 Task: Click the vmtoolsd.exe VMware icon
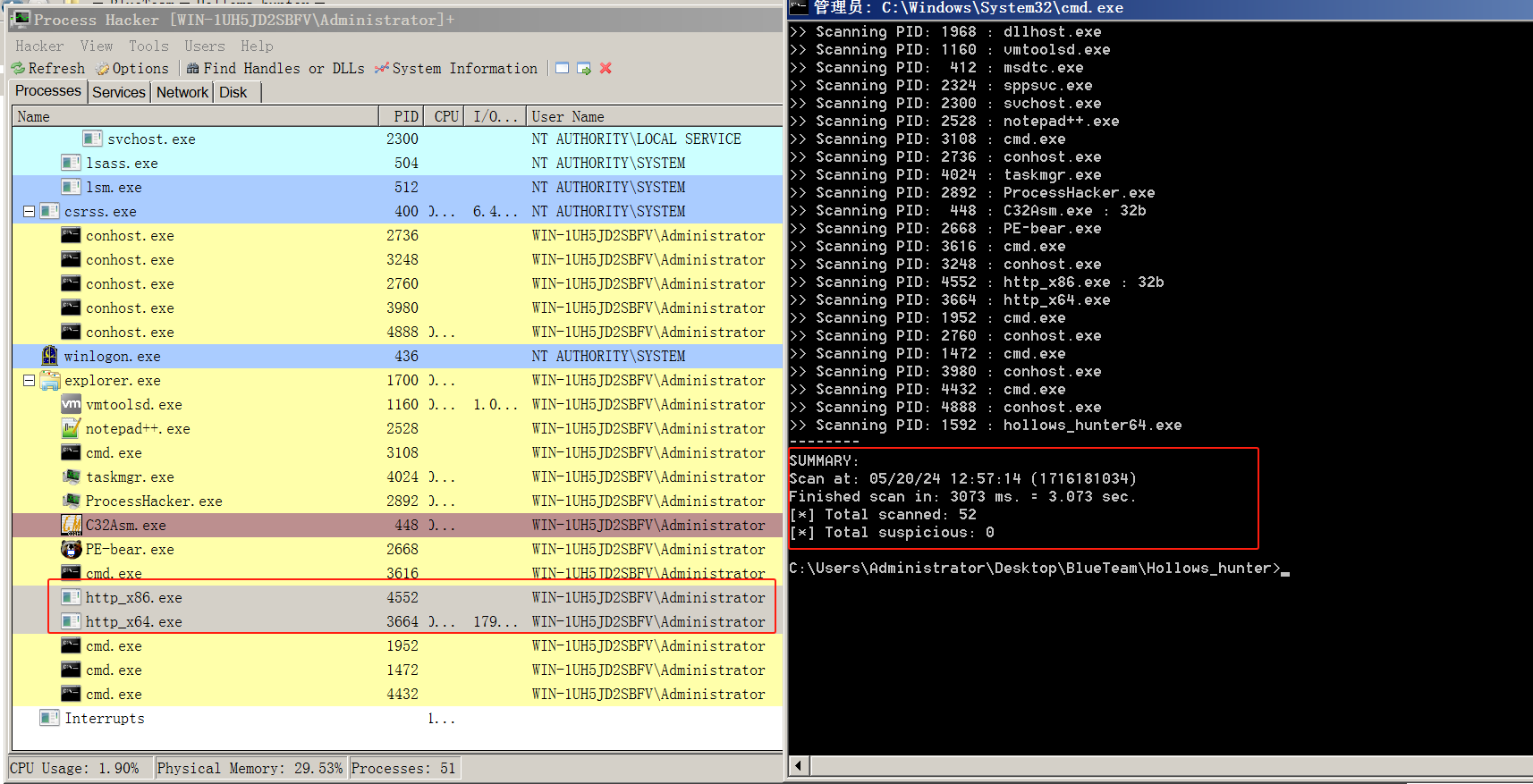pyautogui.click(x=72, y=404)
